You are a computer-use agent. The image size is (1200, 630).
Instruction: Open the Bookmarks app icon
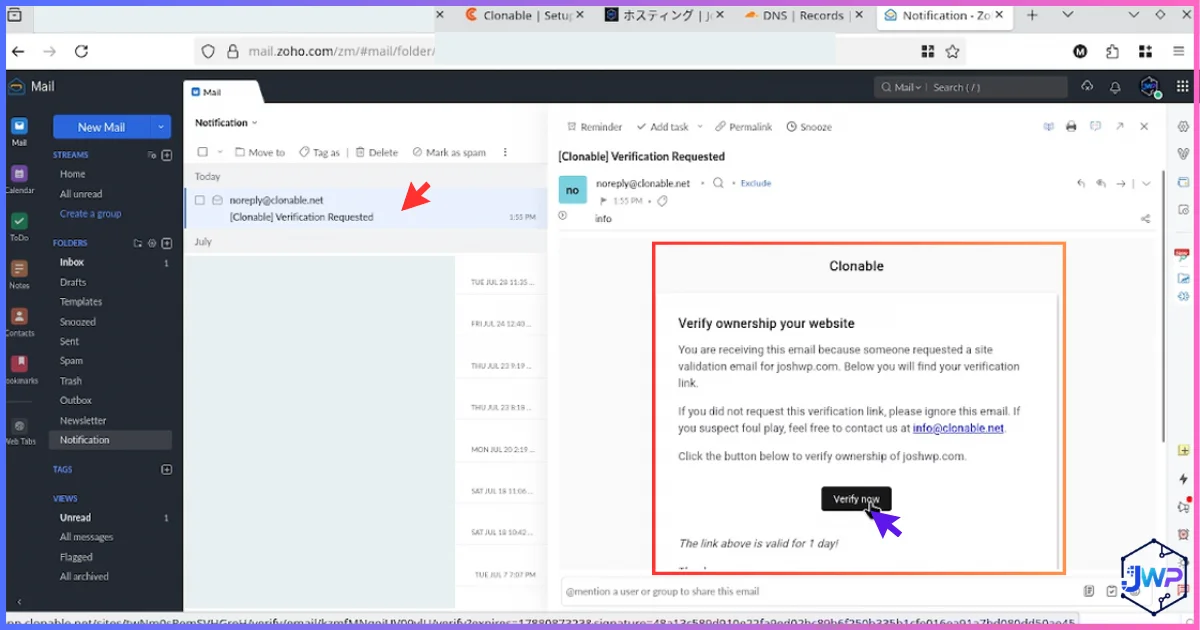(19, 363)
